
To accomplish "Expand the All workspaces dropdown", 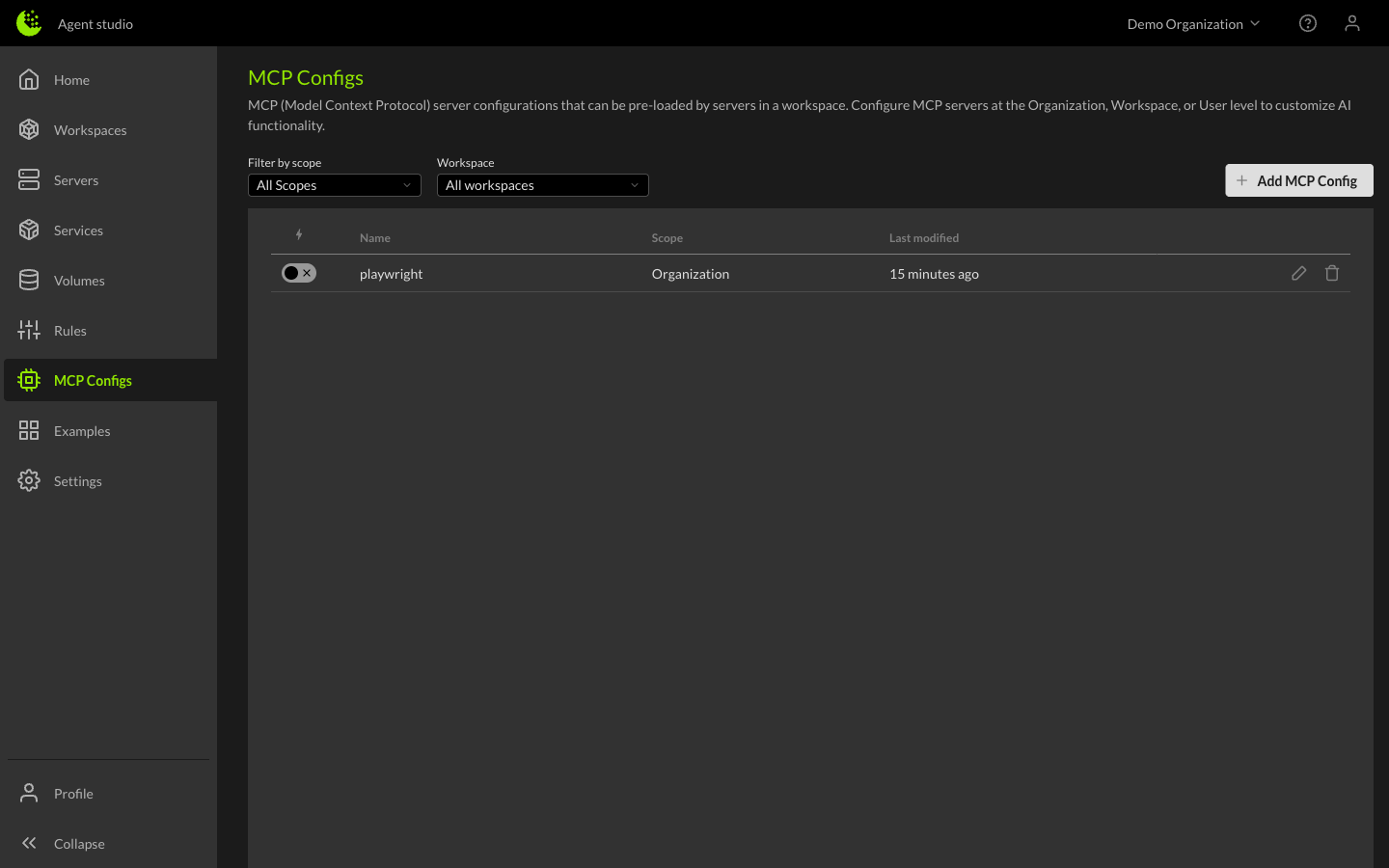I will pos(542,185).
